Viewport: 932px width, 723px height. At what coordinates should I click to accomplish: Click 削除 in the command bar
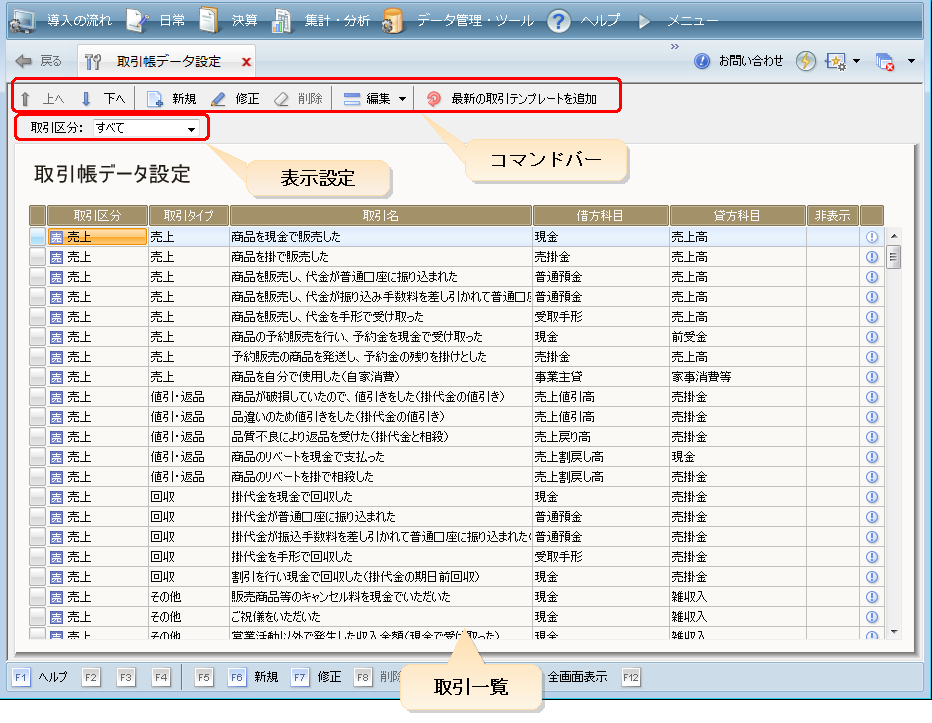(298, 99)
